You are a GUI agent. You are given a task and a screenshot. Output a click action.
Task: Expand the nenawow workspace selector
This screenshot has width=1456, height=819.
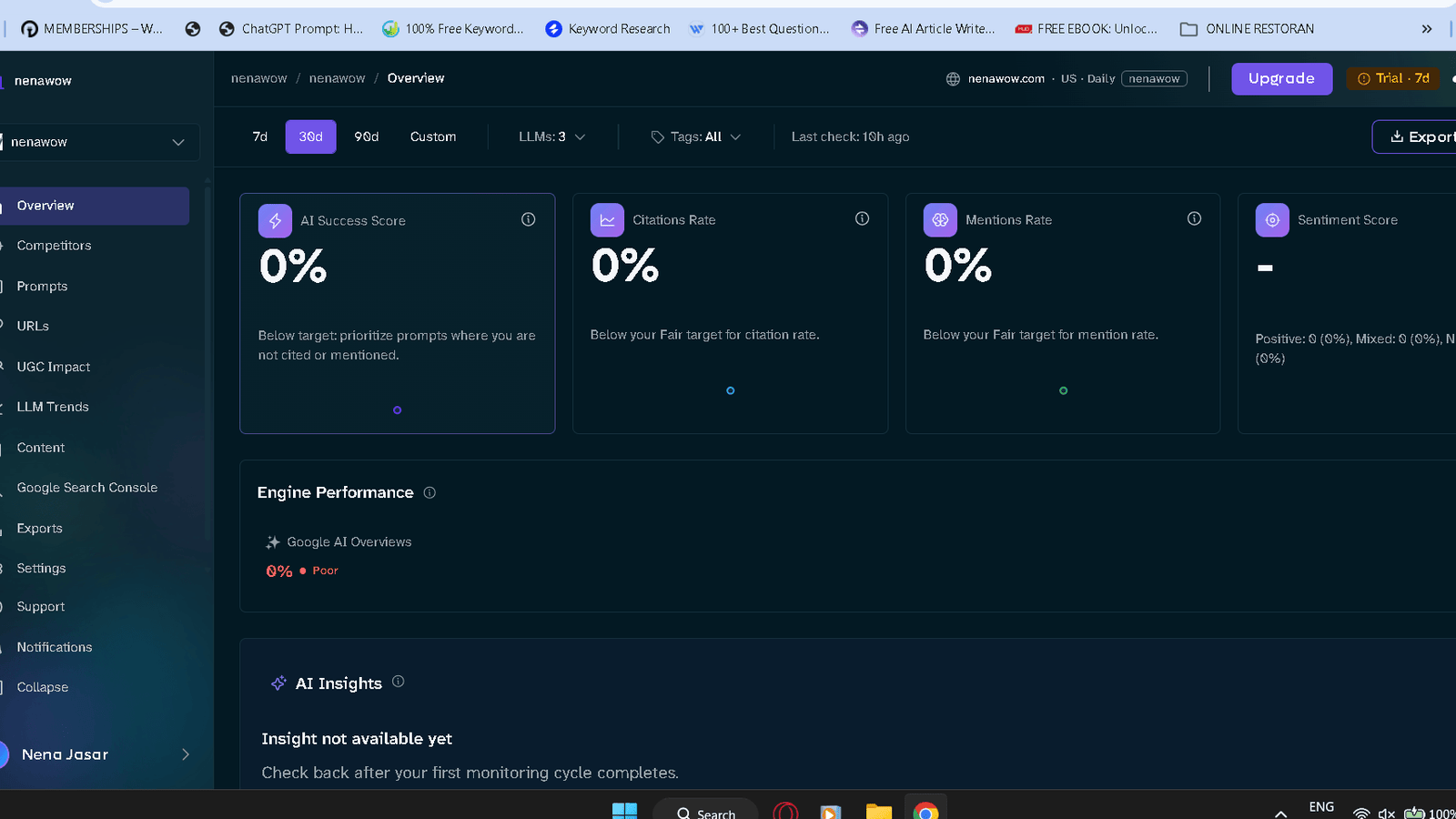[98, 142]
